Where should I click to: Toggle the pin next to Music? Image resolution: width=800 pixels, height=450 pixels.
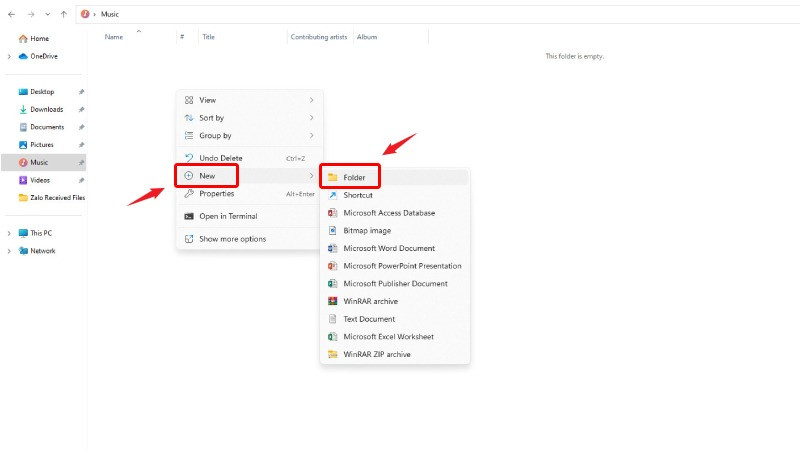(81, 163)
